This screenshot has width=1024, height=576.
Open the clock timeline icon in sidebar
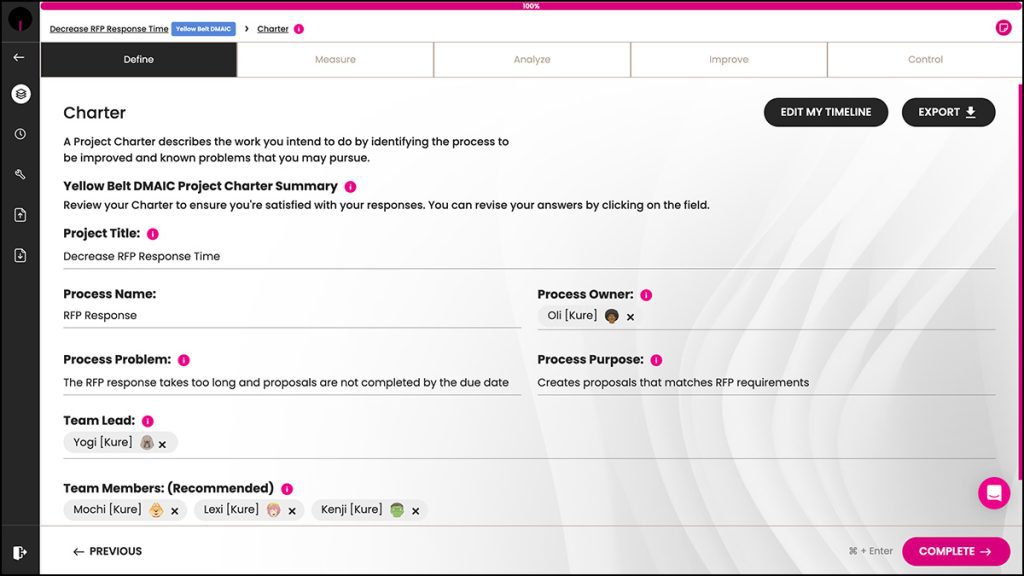coord(20,134)
